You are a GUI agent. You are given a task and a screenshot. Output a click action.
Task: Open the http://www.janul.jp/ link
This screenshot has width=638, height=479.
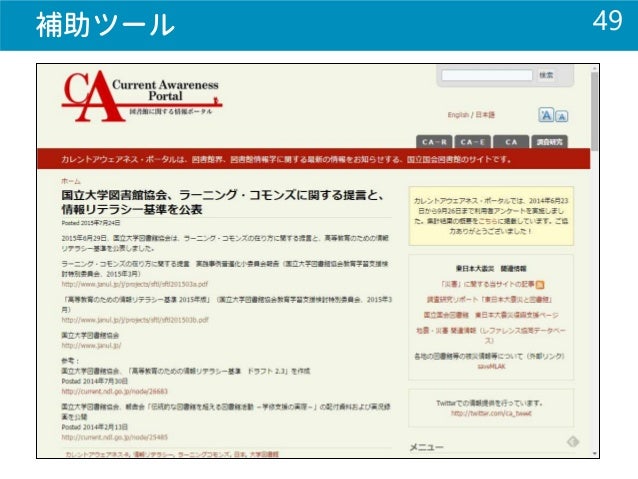[x=91, y=346]
